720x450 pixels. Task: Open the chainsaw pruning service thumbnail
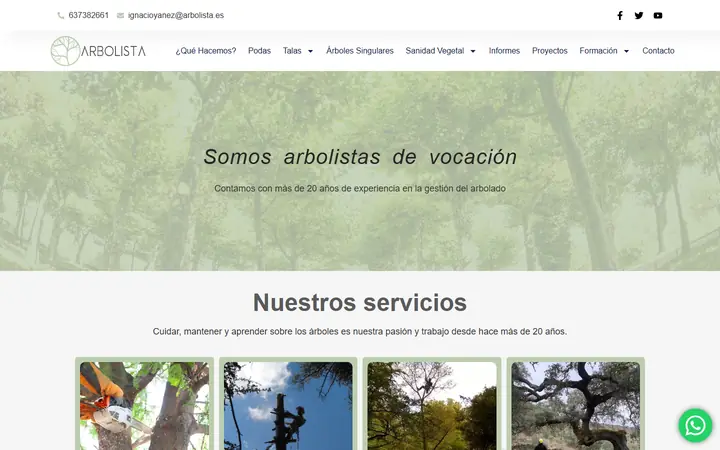pyautogui.click(x=144, y=405)
